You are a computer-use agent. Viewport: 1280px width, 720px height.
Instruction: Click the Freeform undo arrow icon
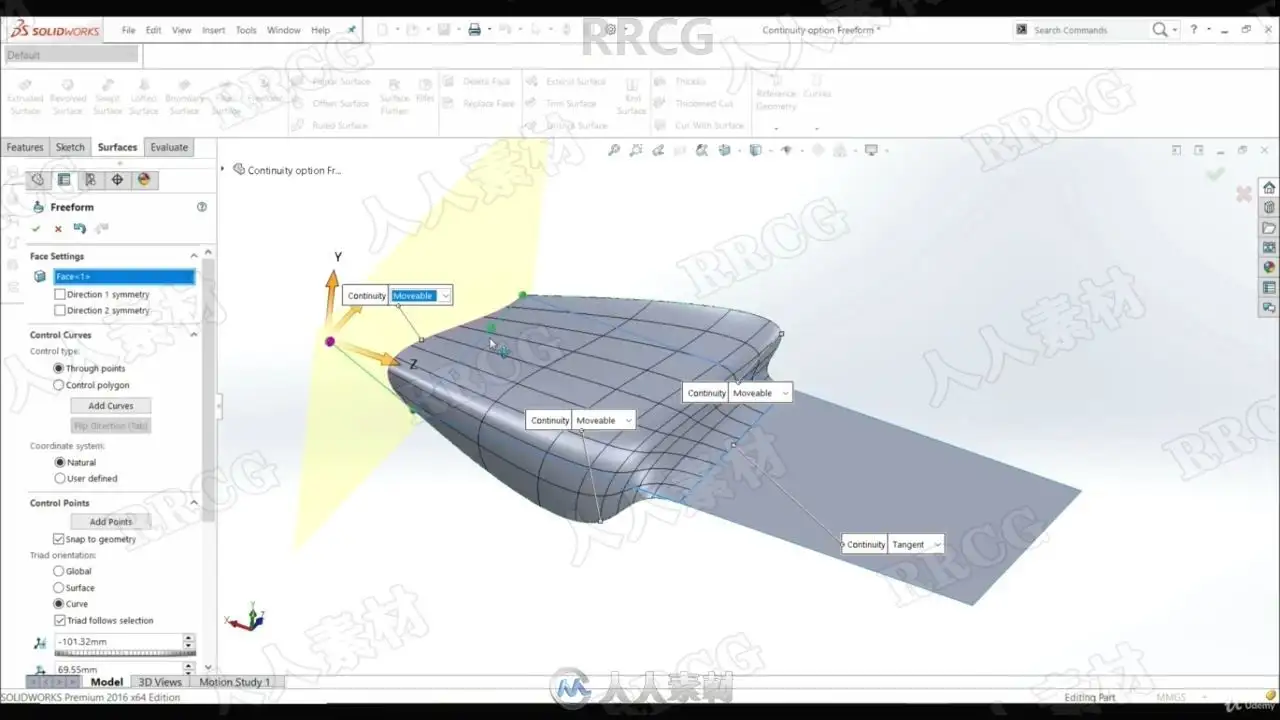[x=80, y=229]
